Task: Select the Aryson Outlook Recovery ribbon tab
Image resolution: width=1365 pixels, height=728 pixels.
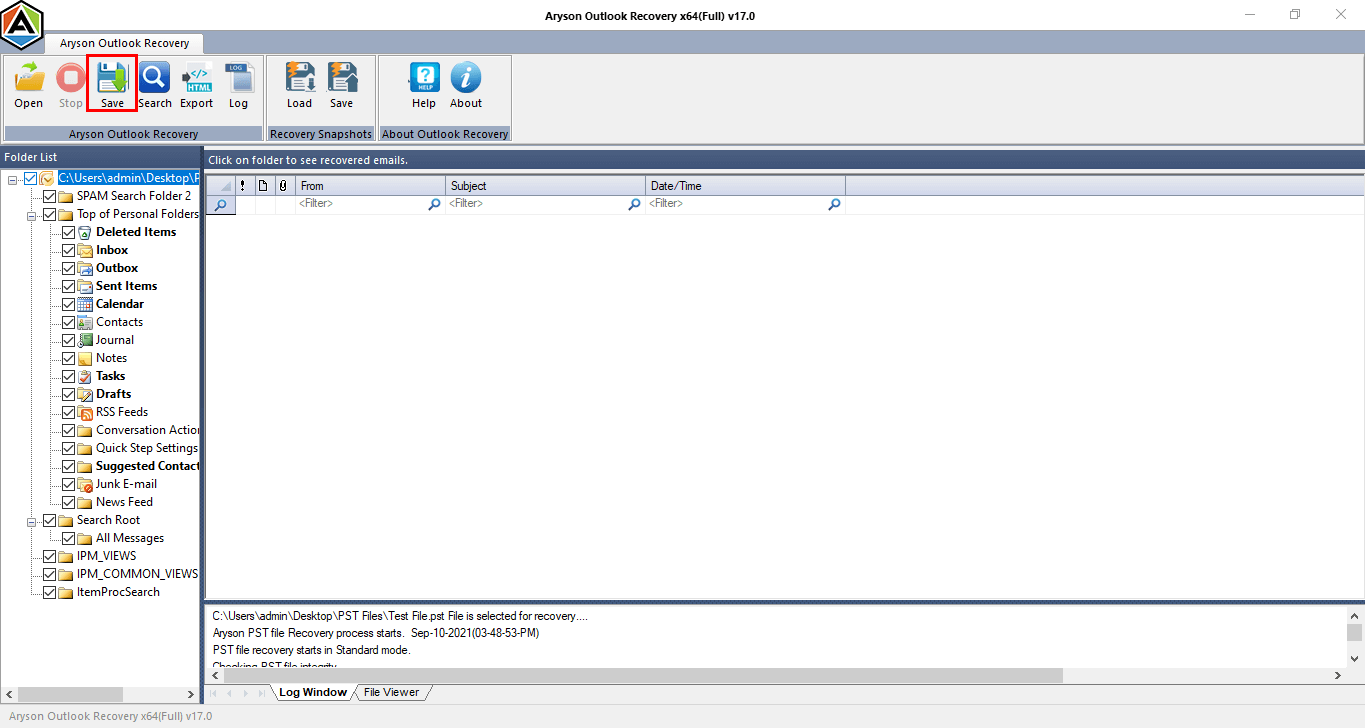Action: [x=124, y=43]
